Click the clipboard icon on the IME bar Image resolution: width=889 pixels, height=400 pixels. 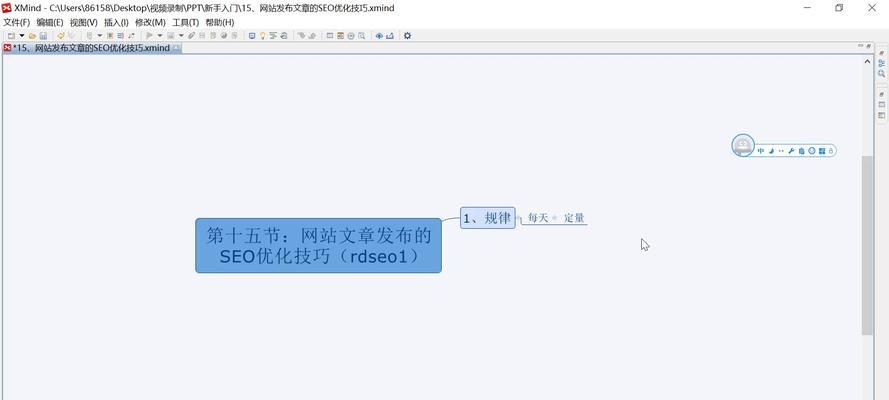click(x=802, y=151)
